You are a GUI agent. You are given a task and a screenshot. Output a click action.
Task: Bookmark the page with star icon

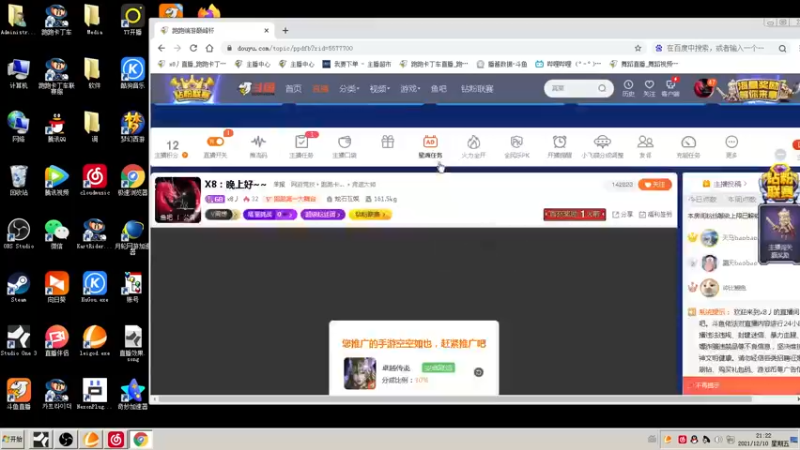[638, 48]
